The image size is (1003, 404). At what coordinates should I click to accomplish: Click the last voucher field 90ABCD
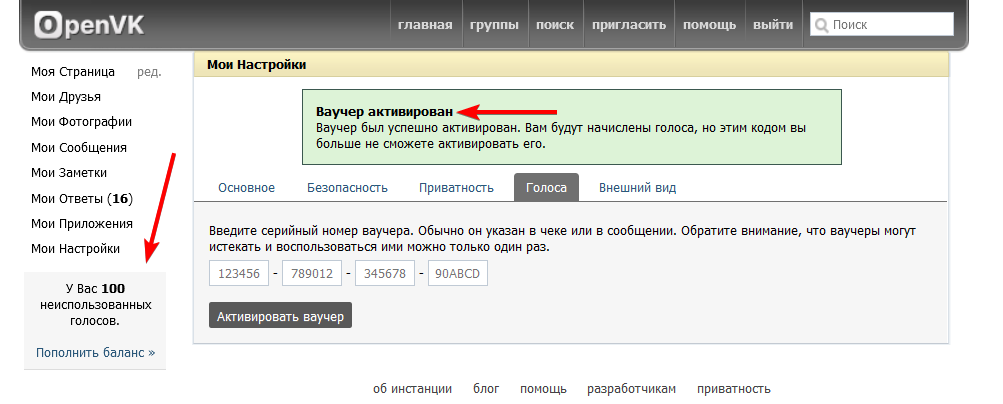click(x=457, y=273)
